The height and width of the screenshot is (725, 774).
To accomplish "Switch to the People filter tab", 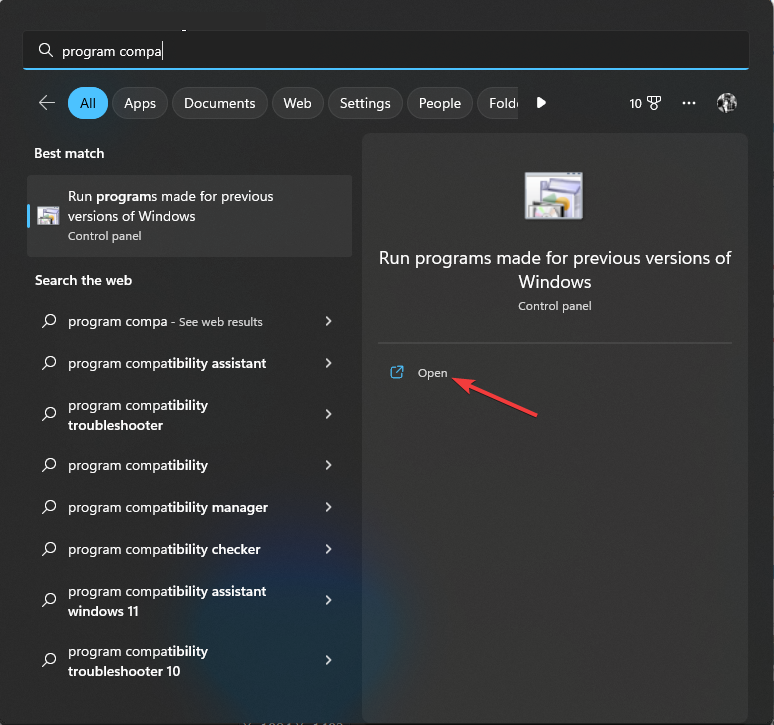I will coord(439,103).
